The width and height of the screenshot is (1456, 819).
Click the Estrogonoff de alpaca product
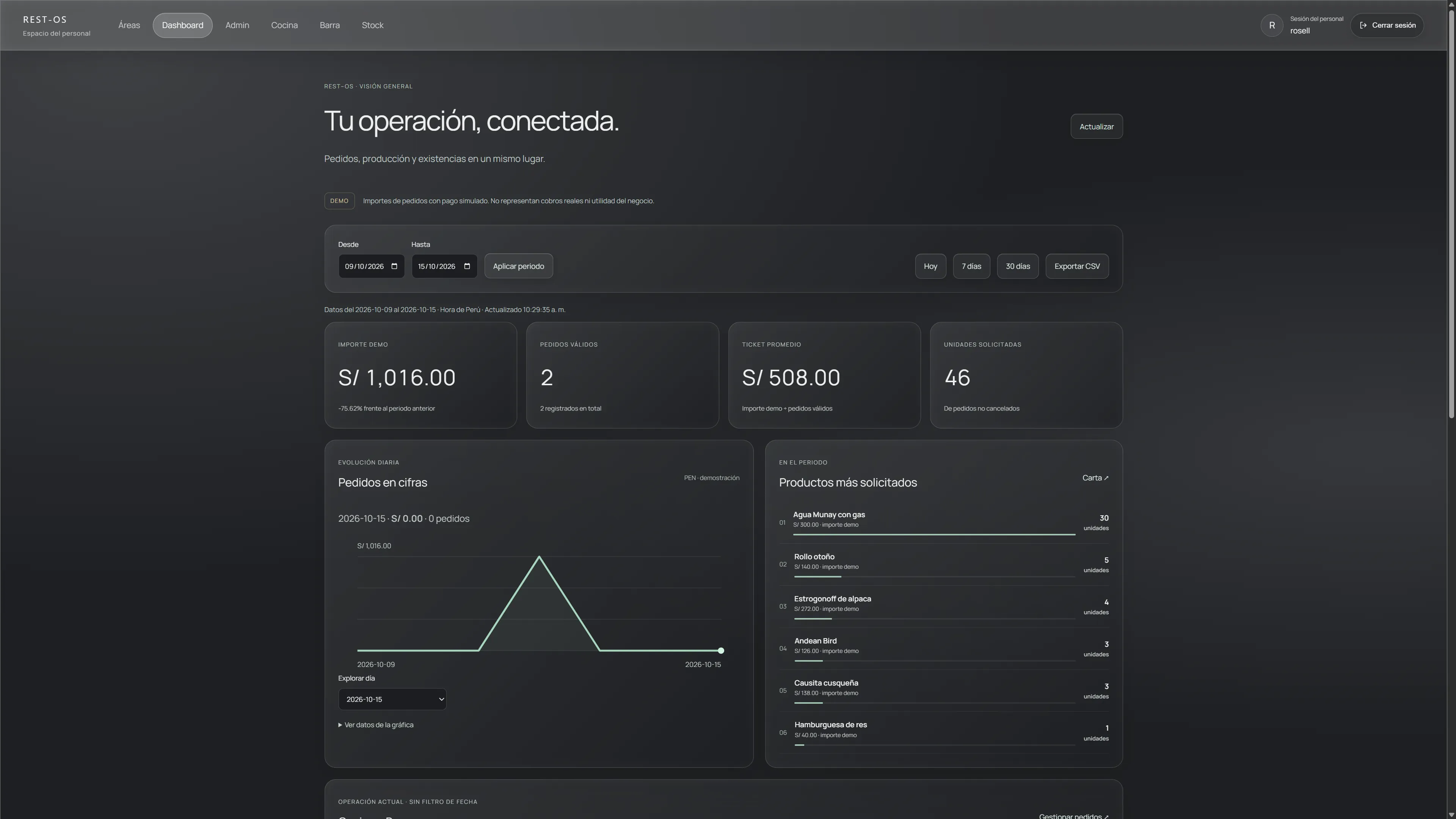coord(943,607)
